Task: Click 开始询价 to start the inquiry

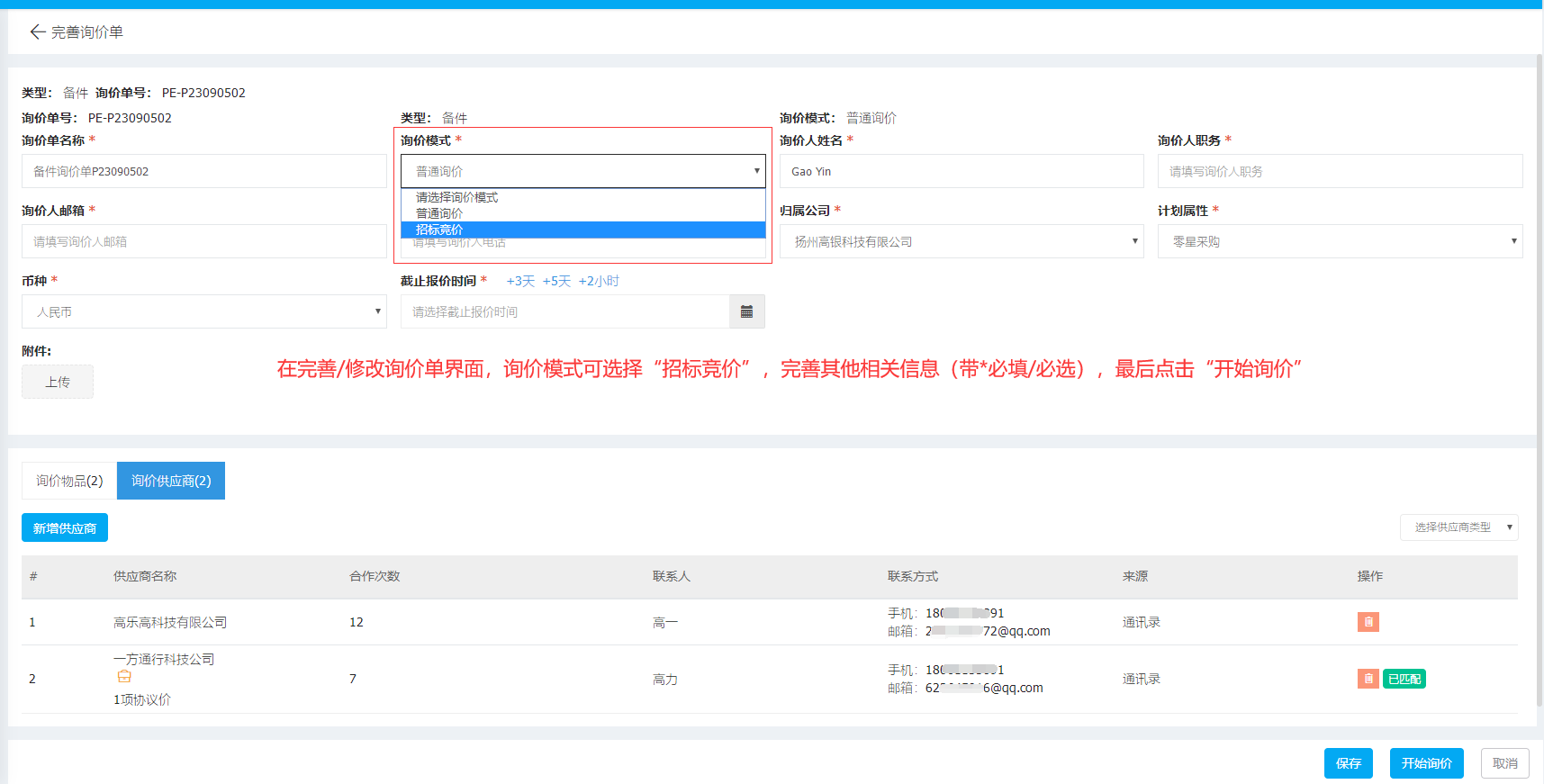Action: [1427, 763]
